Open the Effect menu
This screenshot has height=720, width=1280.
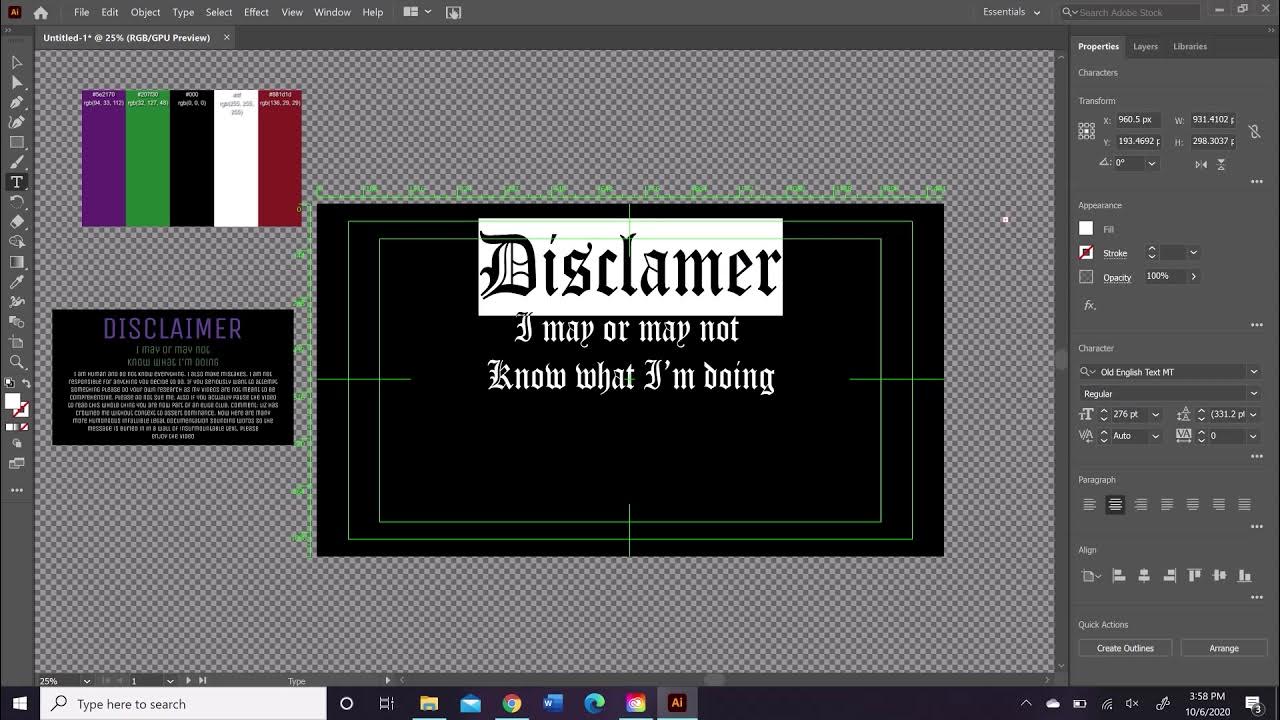tap(256, 12)
